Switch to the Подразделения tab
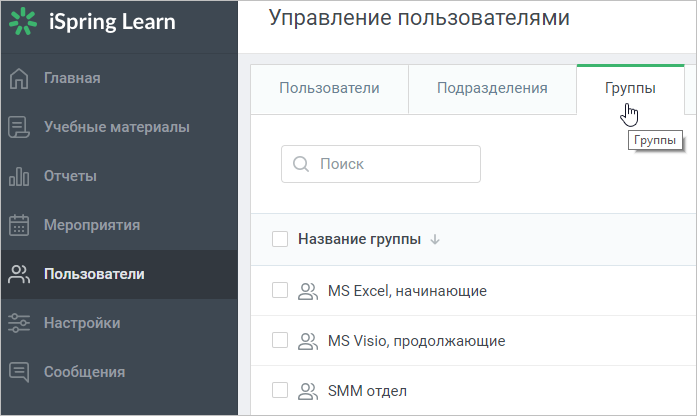Viewport: 697px width, 416px height. 492,89
